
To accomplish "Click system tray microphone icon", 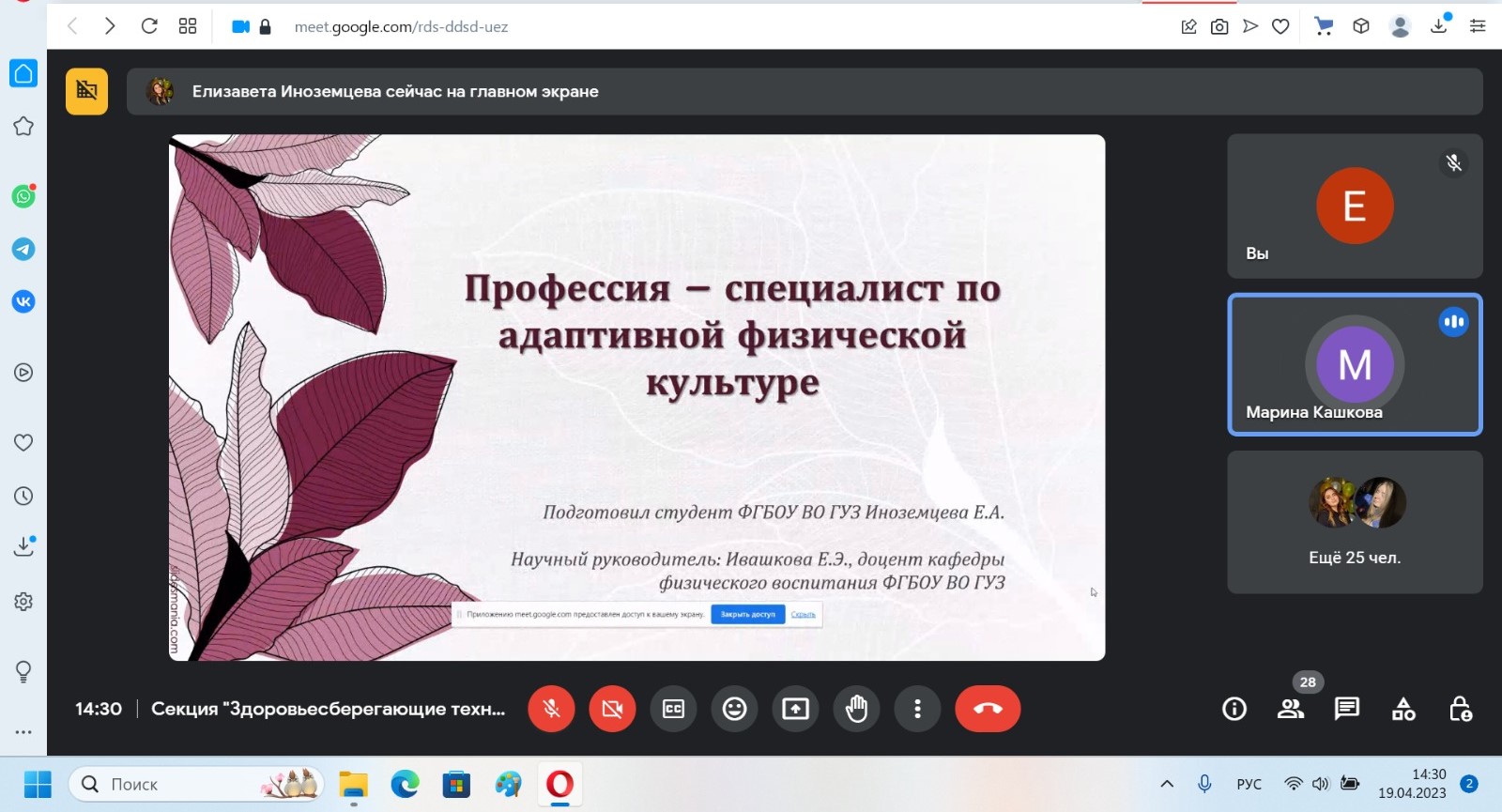I will [x=1204, y=784].
